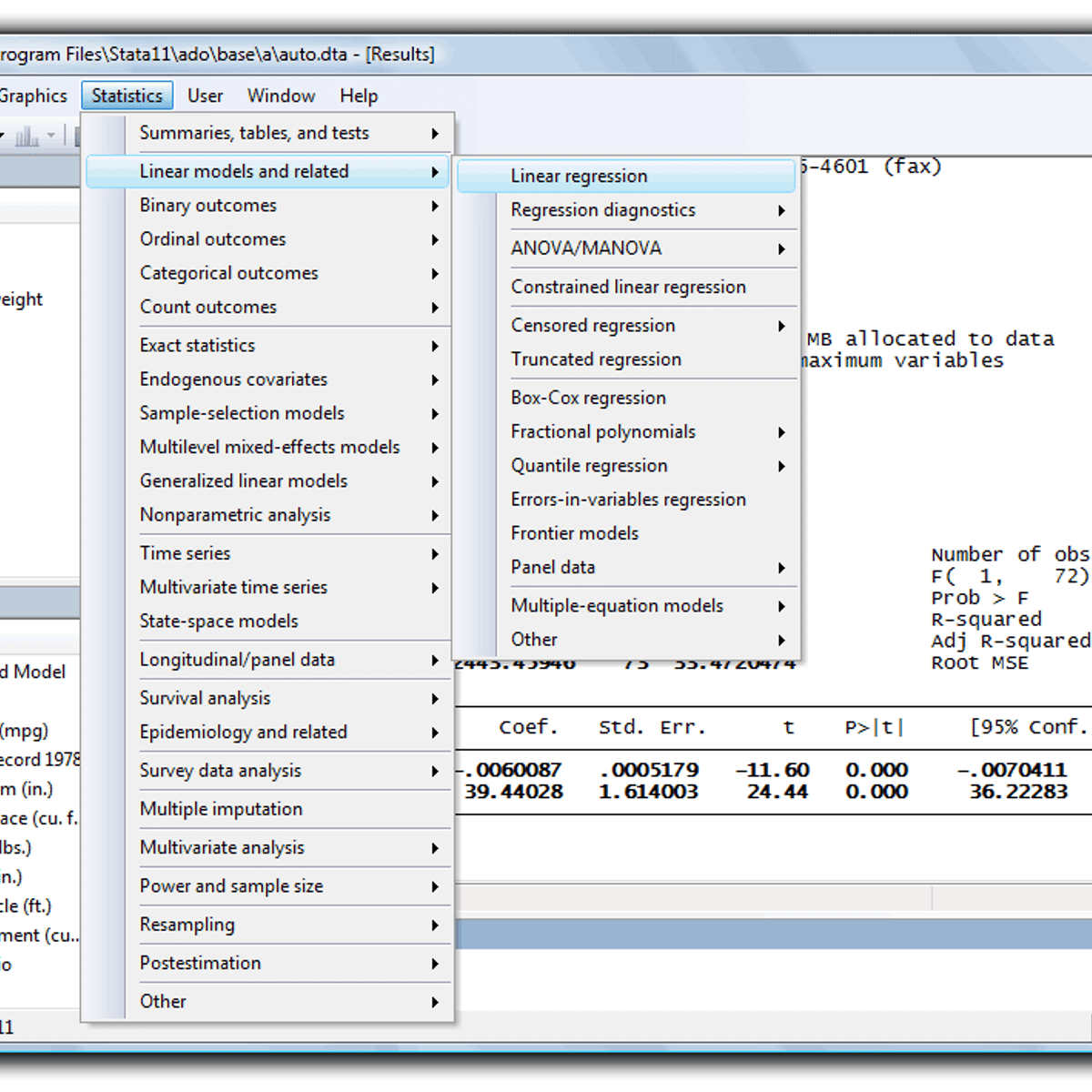
Task: Select Box-Cox regression
Action: (x=588, y=398)
